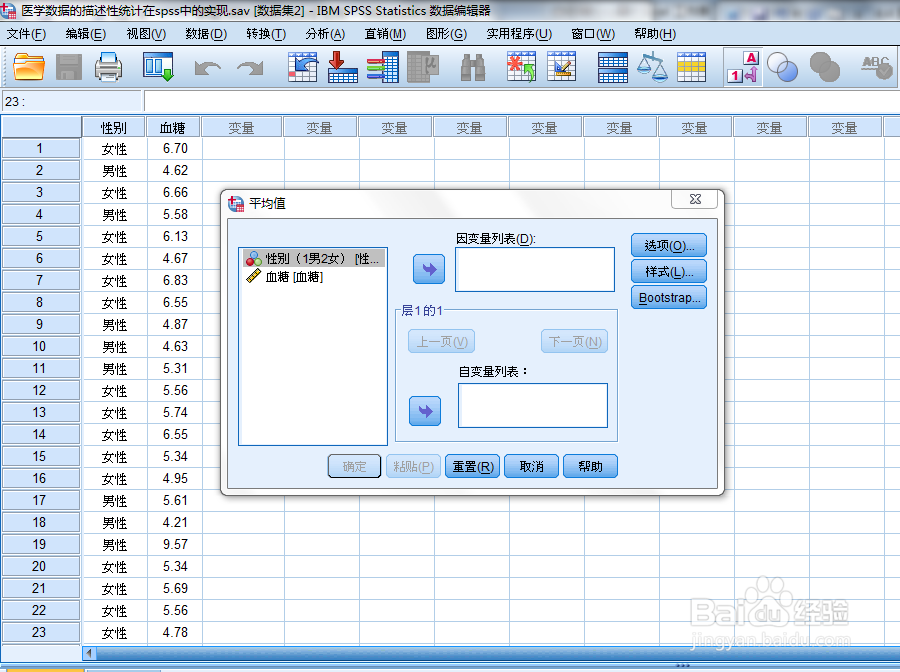
Task: Click the Variables info icon in toolbar
Action: [x=383, y=67]
